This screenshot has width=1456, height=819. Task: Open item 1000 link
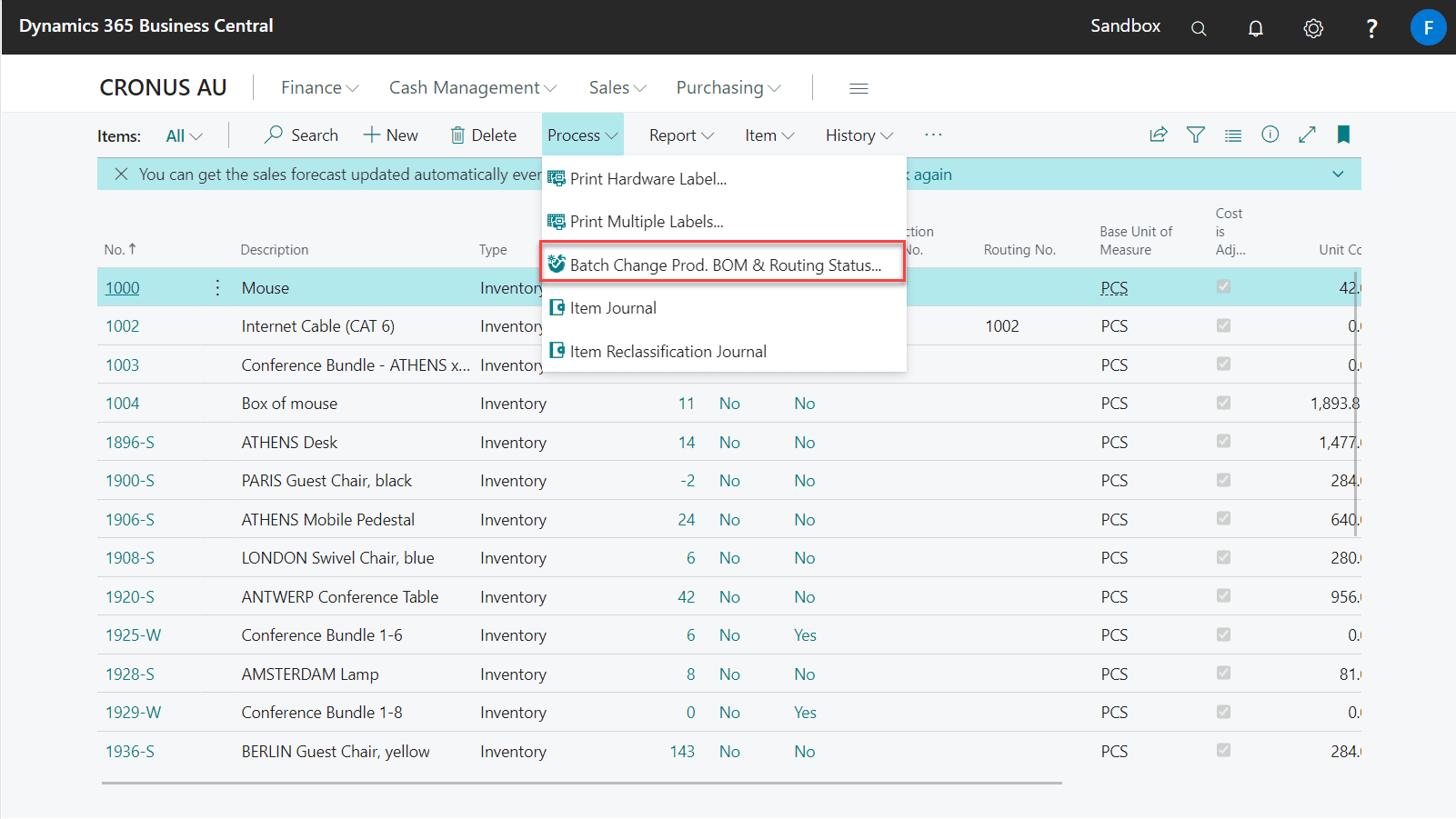[123, 288]
